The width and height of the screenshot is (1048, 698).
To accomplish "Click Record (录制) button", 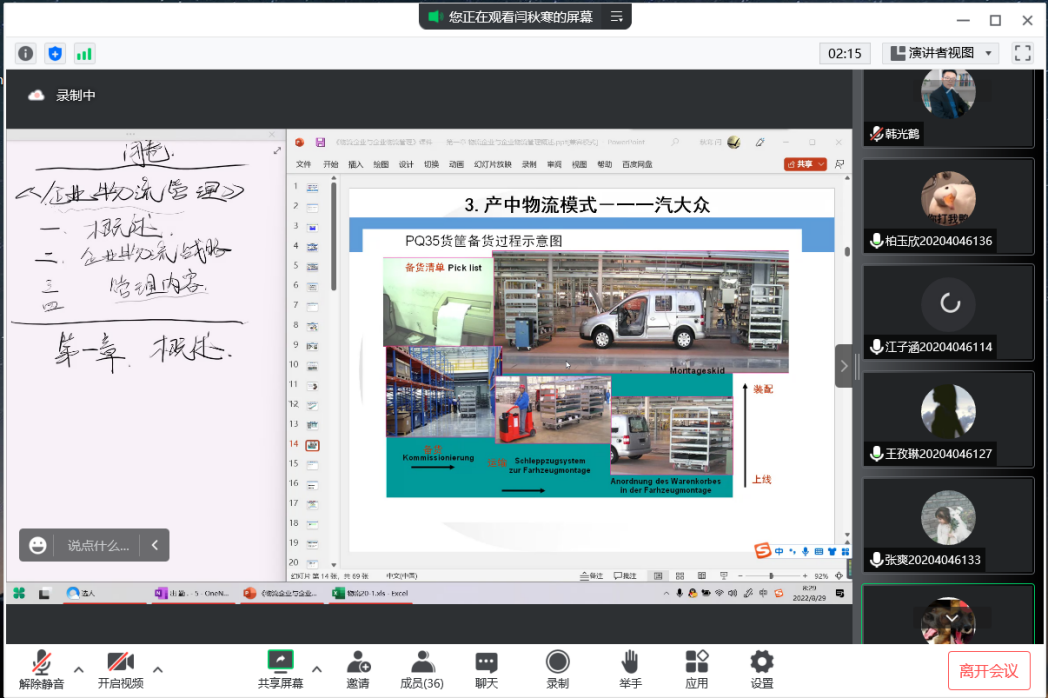I will pos(557,669).
